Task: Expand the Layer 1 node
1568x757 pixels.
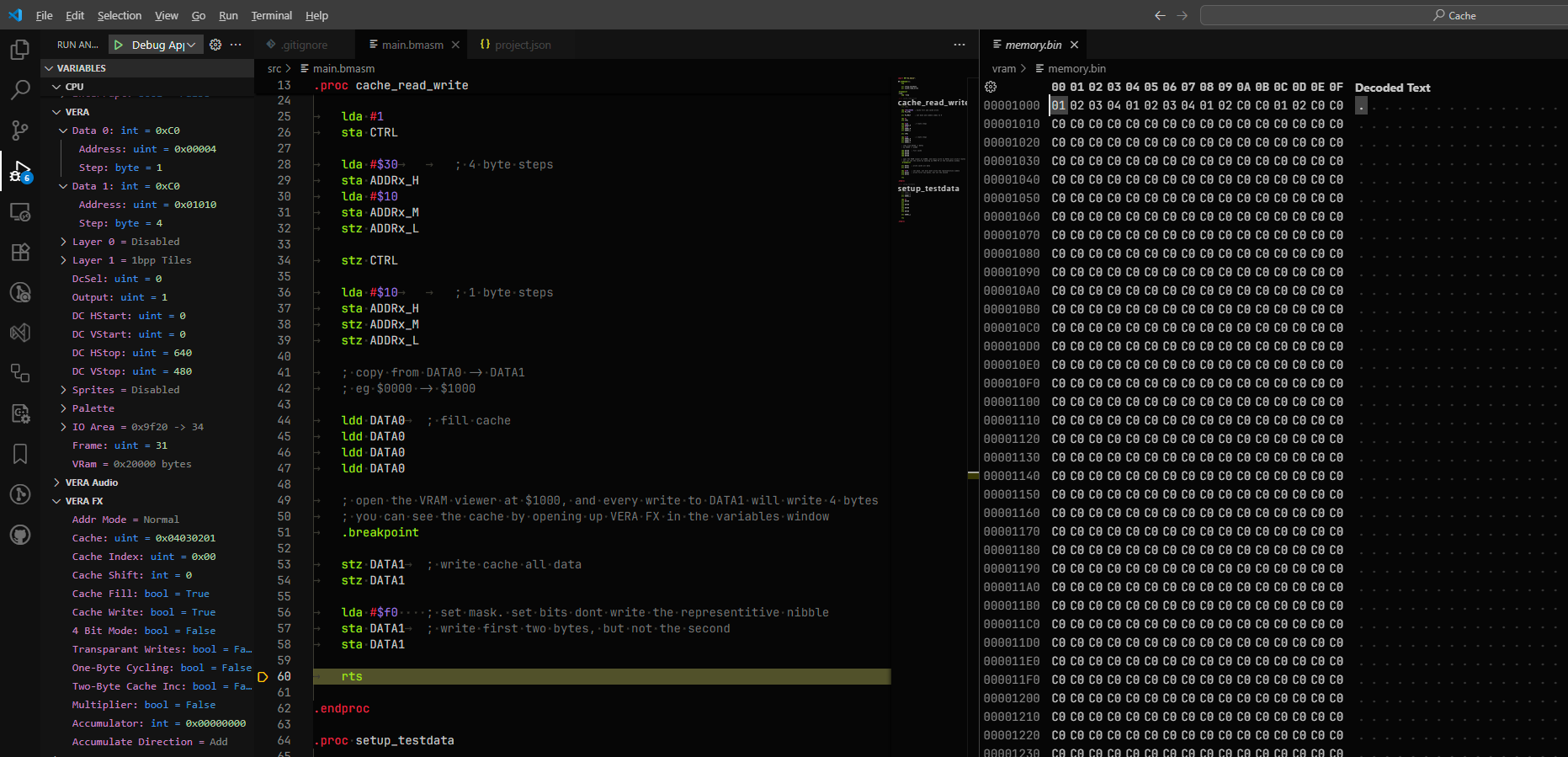Action: tap(63, 260)
